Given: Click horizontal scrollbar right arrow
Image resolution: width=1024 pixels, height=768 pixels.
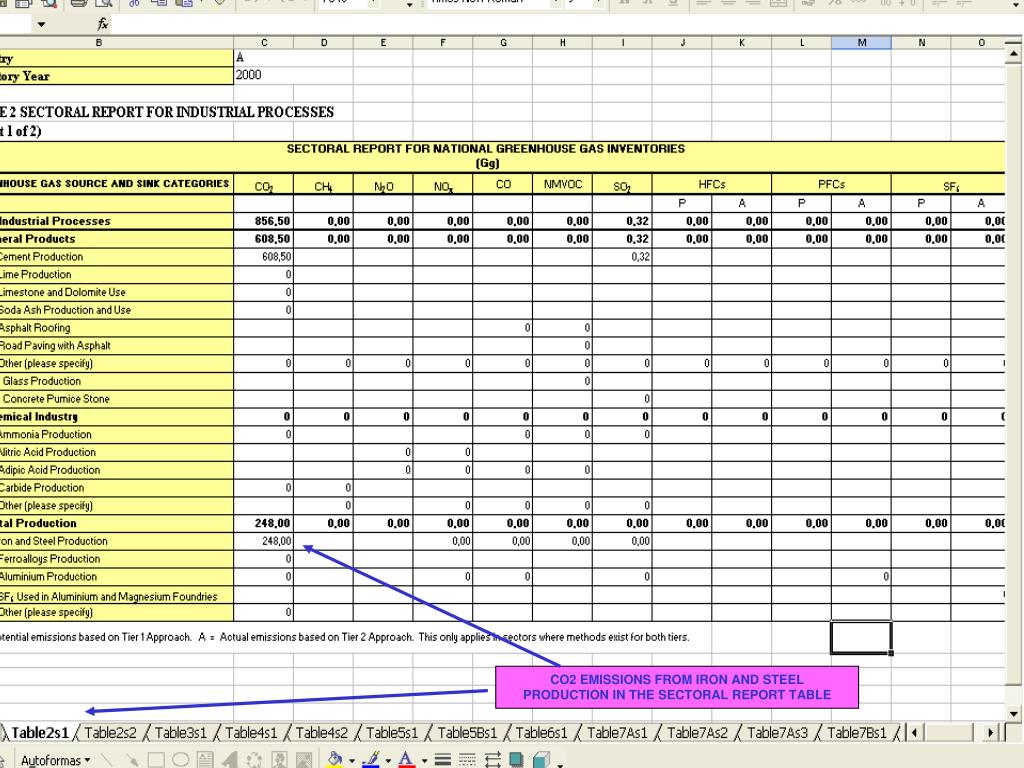Looking at the screenshot, I should pos(991,733).
